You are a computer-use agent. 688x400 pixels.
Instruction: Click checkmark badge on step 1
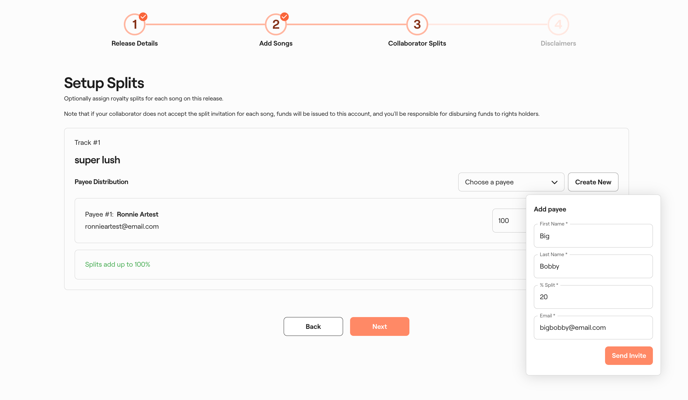(x=143, y=17)
